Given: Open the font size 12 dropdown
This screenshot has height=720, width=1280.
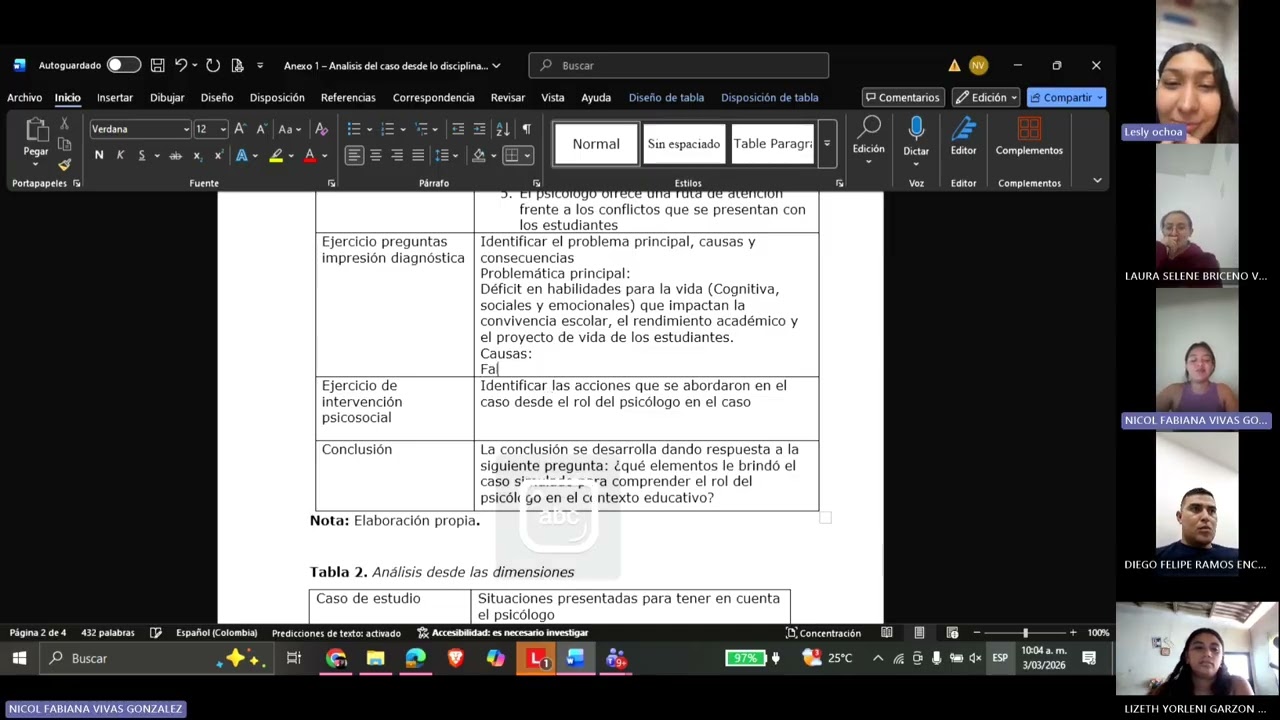Looking at the screenshot, I should point(223,129).
